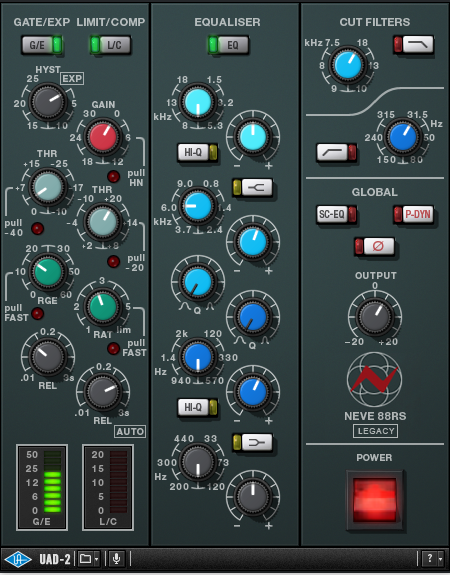The height and width of the screenshot is (575, 450).
Task: Click the LEGACY label badge
Action: (x=376, y=431)
